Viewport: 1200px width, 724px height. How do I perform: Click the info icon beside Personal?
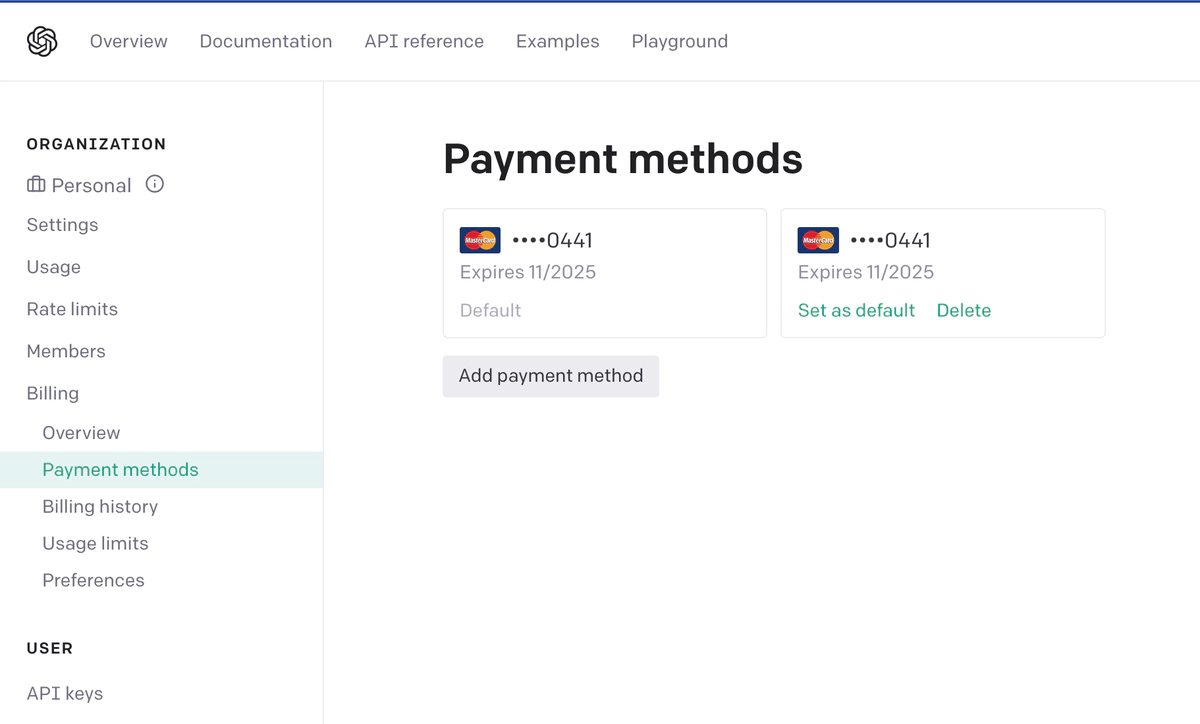point(155,184)
